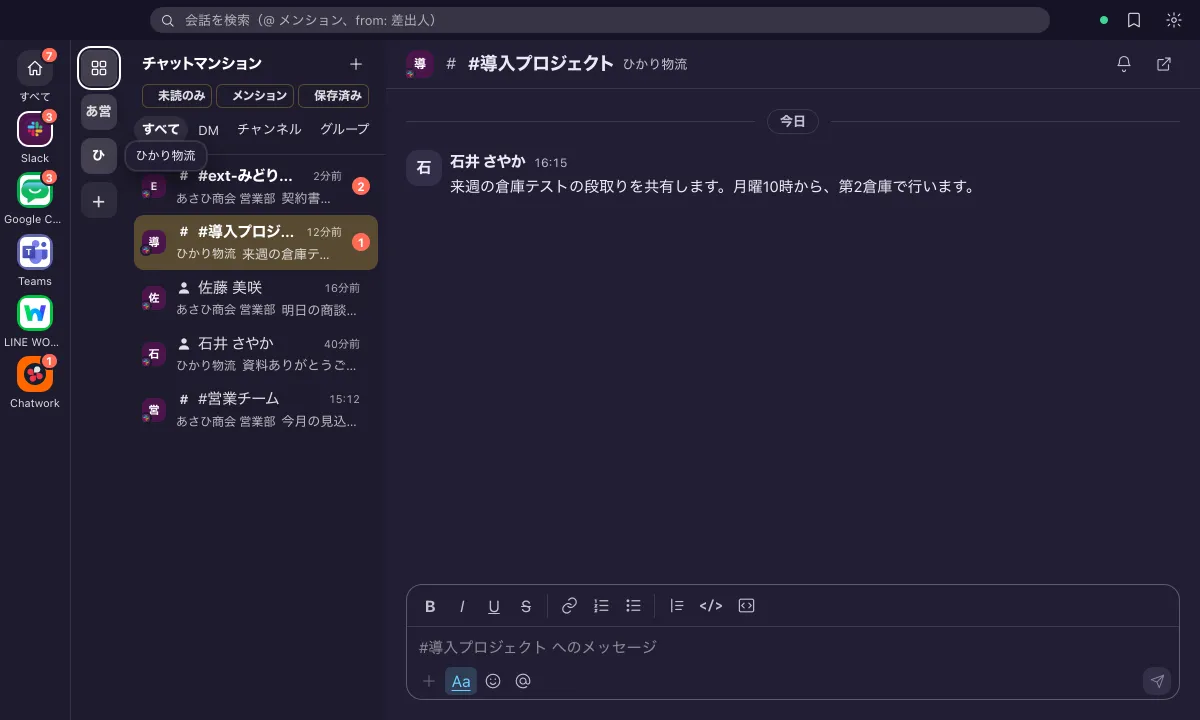Viewport: 1200px width, 720px height.
Task: Open the emoji picker
Action: point(493,681)
